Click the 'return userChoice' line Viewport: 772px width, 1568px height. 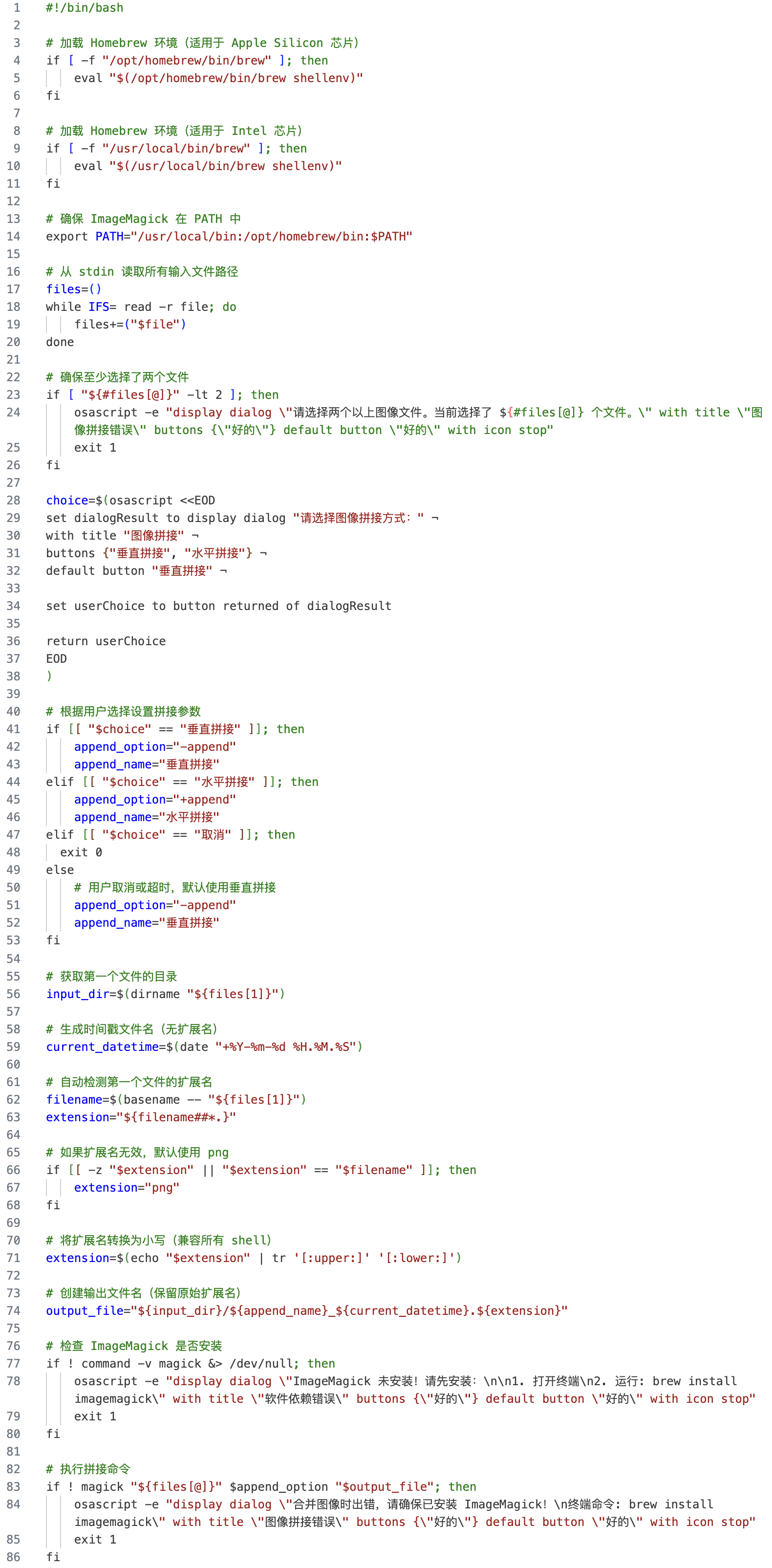tap(106, 641)
